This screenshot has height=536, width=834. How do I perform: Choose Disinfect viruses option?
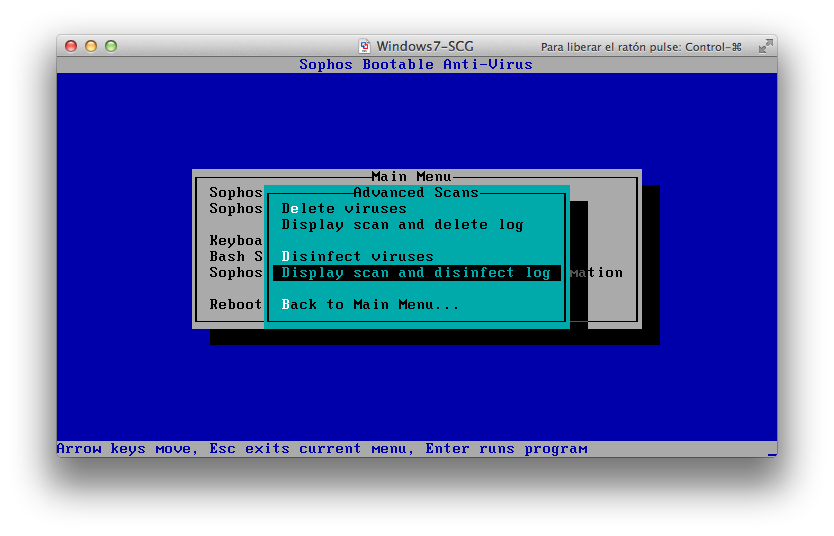coord(357,256)
